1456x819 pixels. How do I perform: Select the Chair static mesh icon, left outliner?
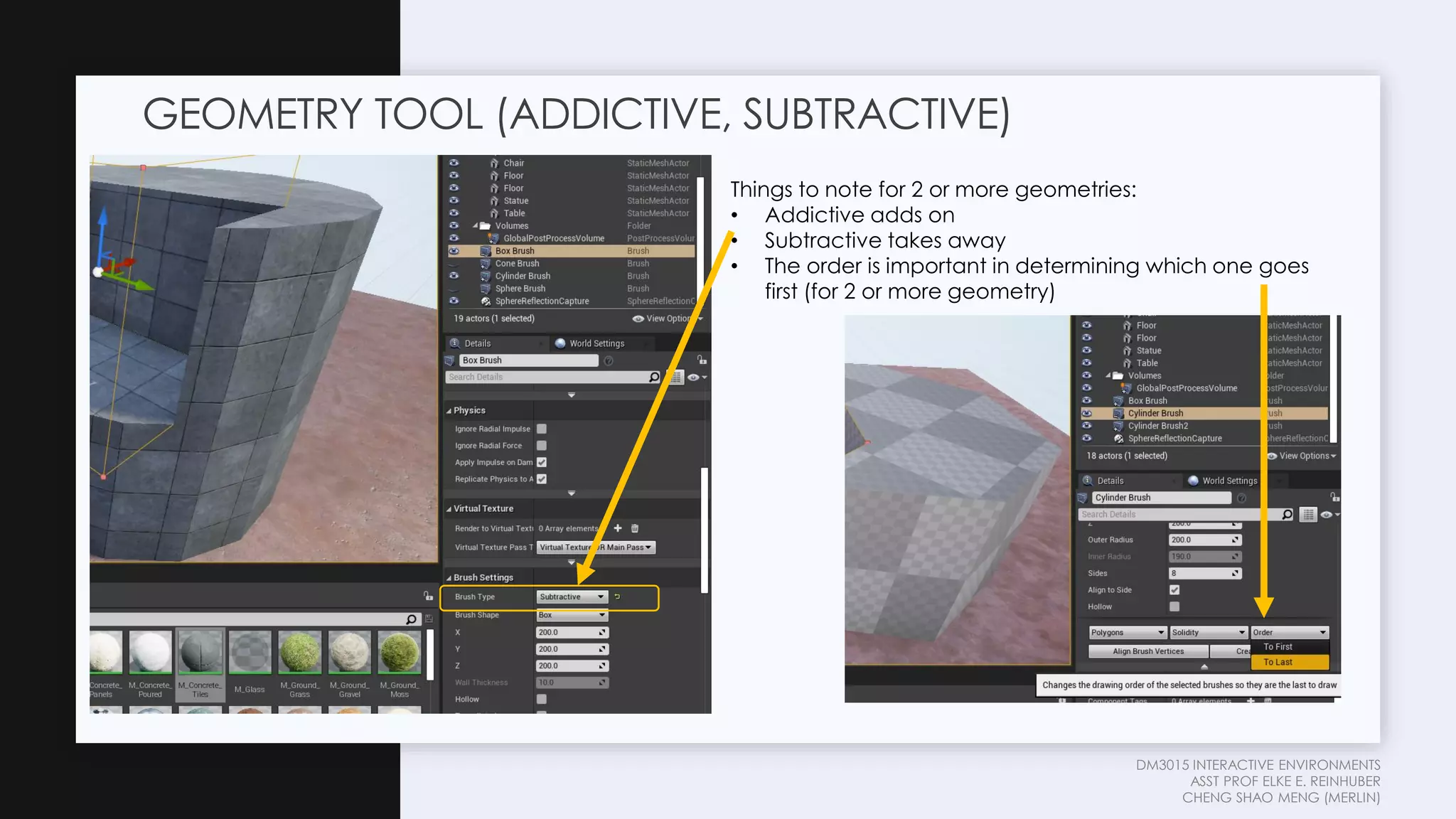494,163
